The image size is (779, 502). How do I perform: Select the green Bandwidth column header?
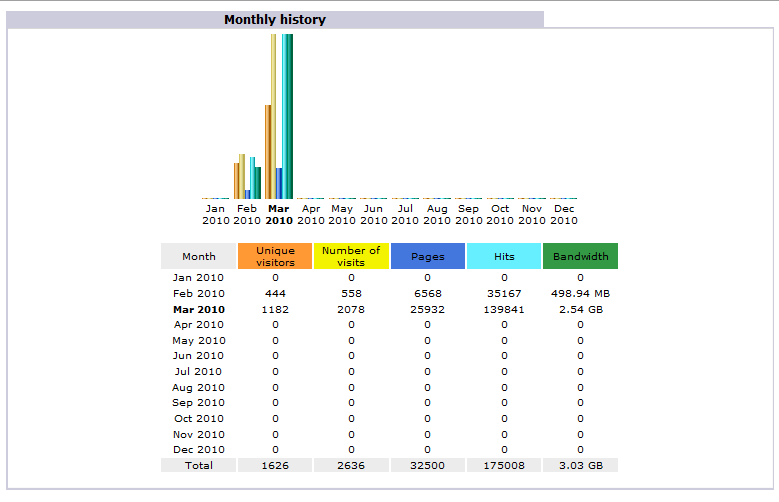tap(580, 256)
